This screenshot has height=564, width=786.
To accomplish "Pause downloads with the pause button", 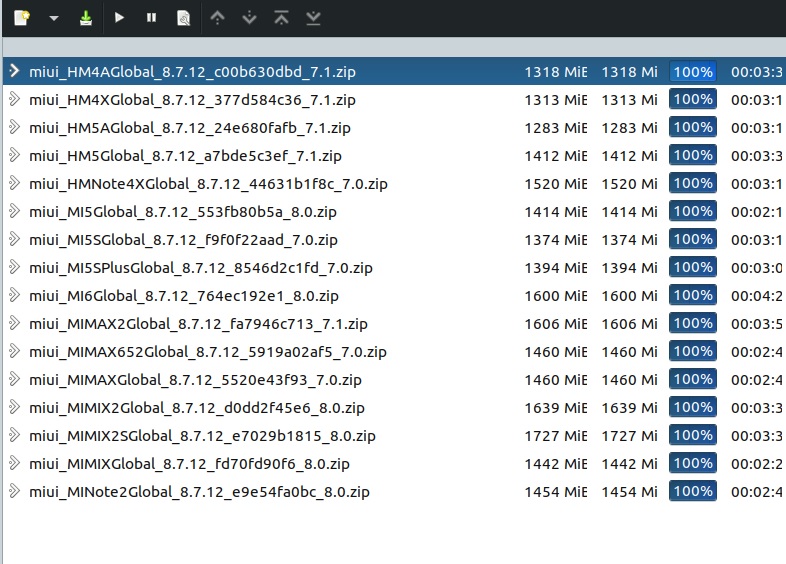I will (x=151, y=18).
